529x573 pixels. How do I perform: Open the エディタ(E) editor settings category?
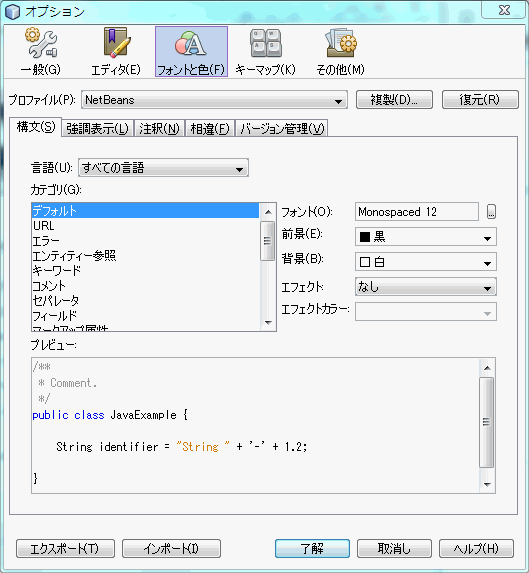pyautogui.click(x=116, y=52)
